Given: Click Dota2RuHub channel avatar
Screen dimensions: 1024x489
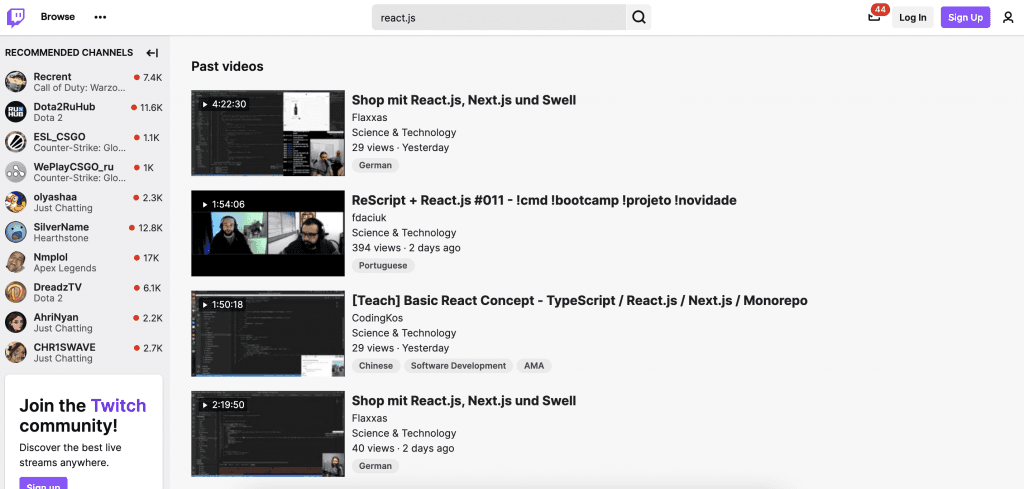Looking at the screenshot, I should coord(16,112).
